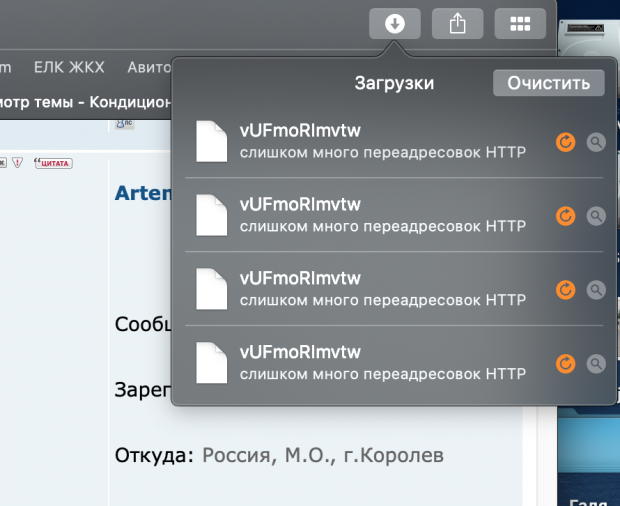The image size is (620, 506).
Task: Click the magnifier on the third download
Action: tap(595, 289)
